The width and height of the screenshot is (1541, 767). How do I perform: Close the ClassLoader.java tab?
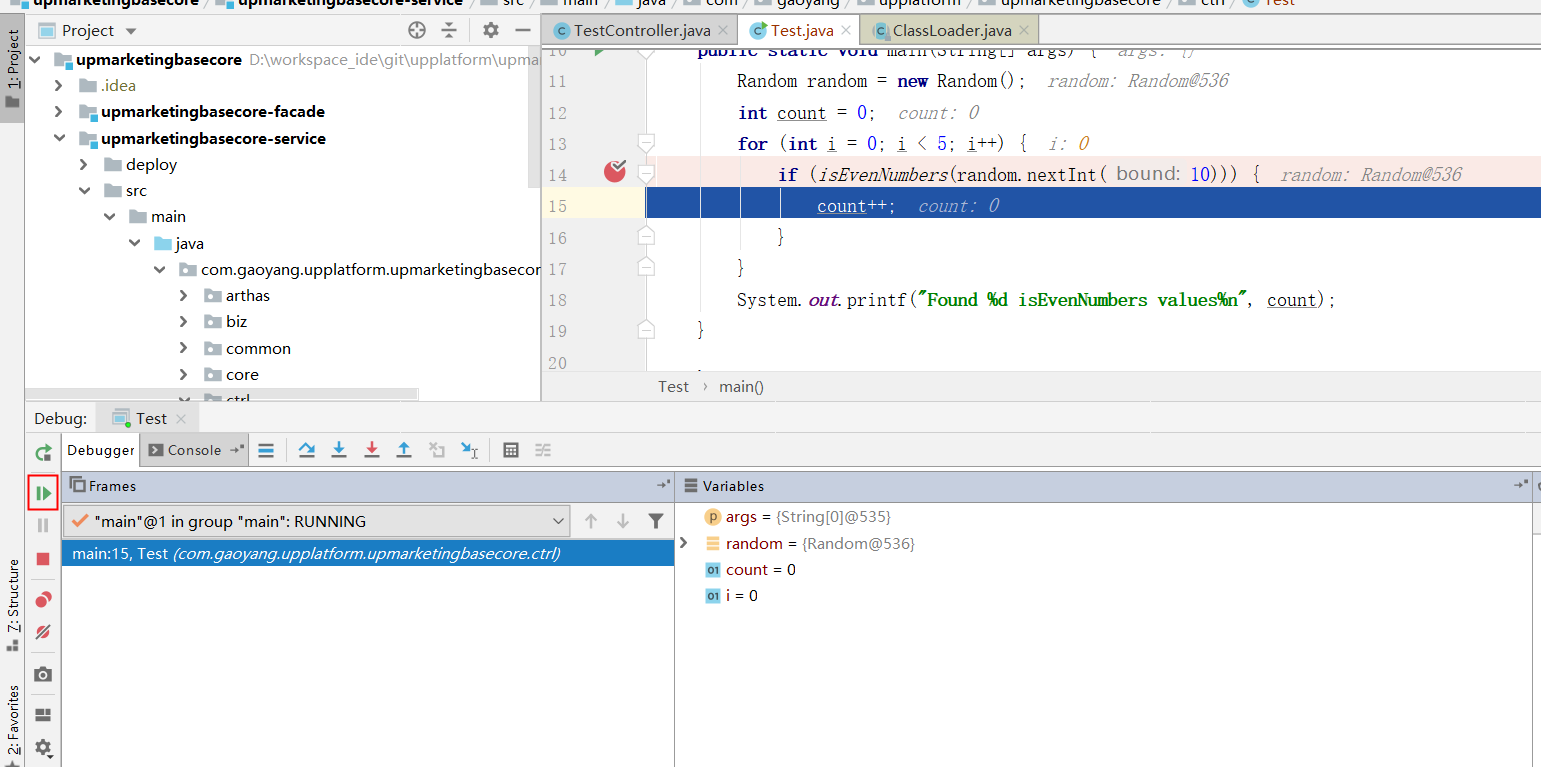coord(1025,31)
